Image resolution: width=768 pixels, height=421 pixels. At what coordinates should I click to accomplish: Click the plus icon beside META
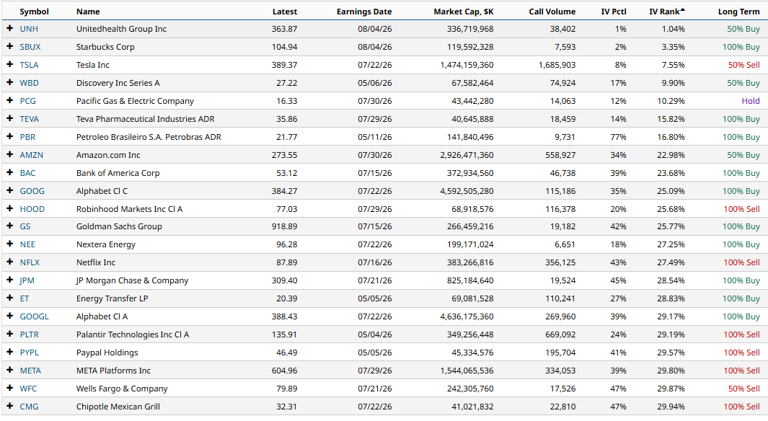pos(9,370)
